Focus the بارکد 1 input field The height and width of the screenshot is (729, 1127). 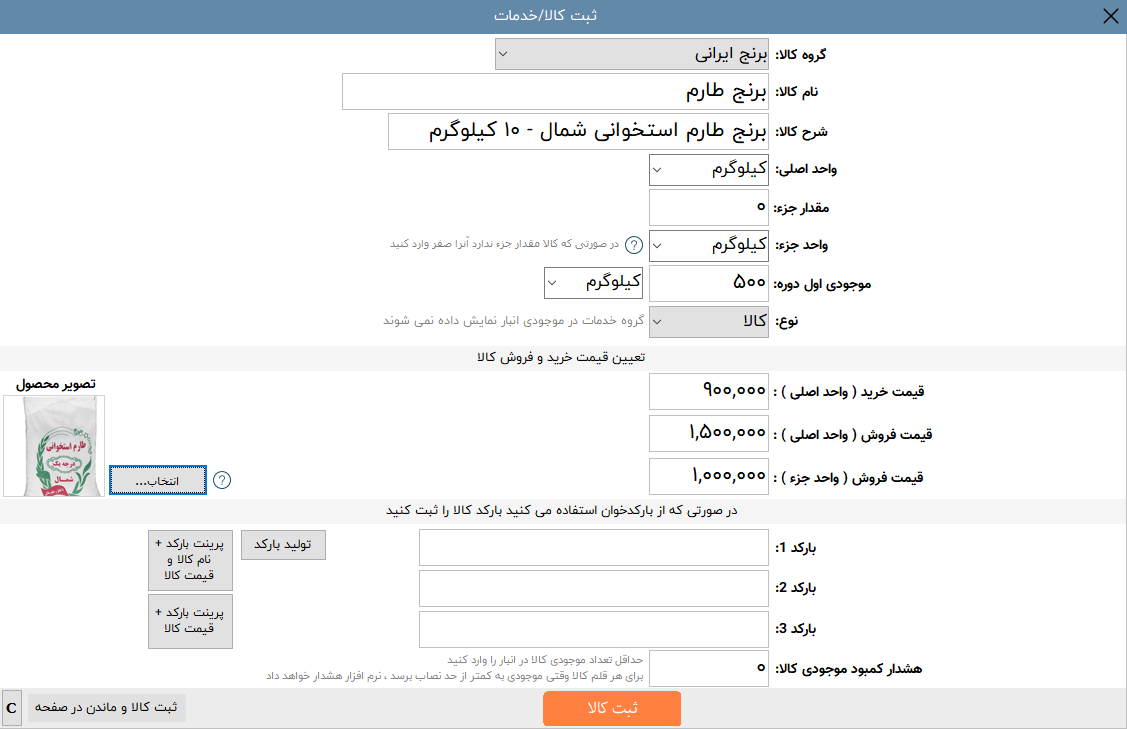(594, 548)
